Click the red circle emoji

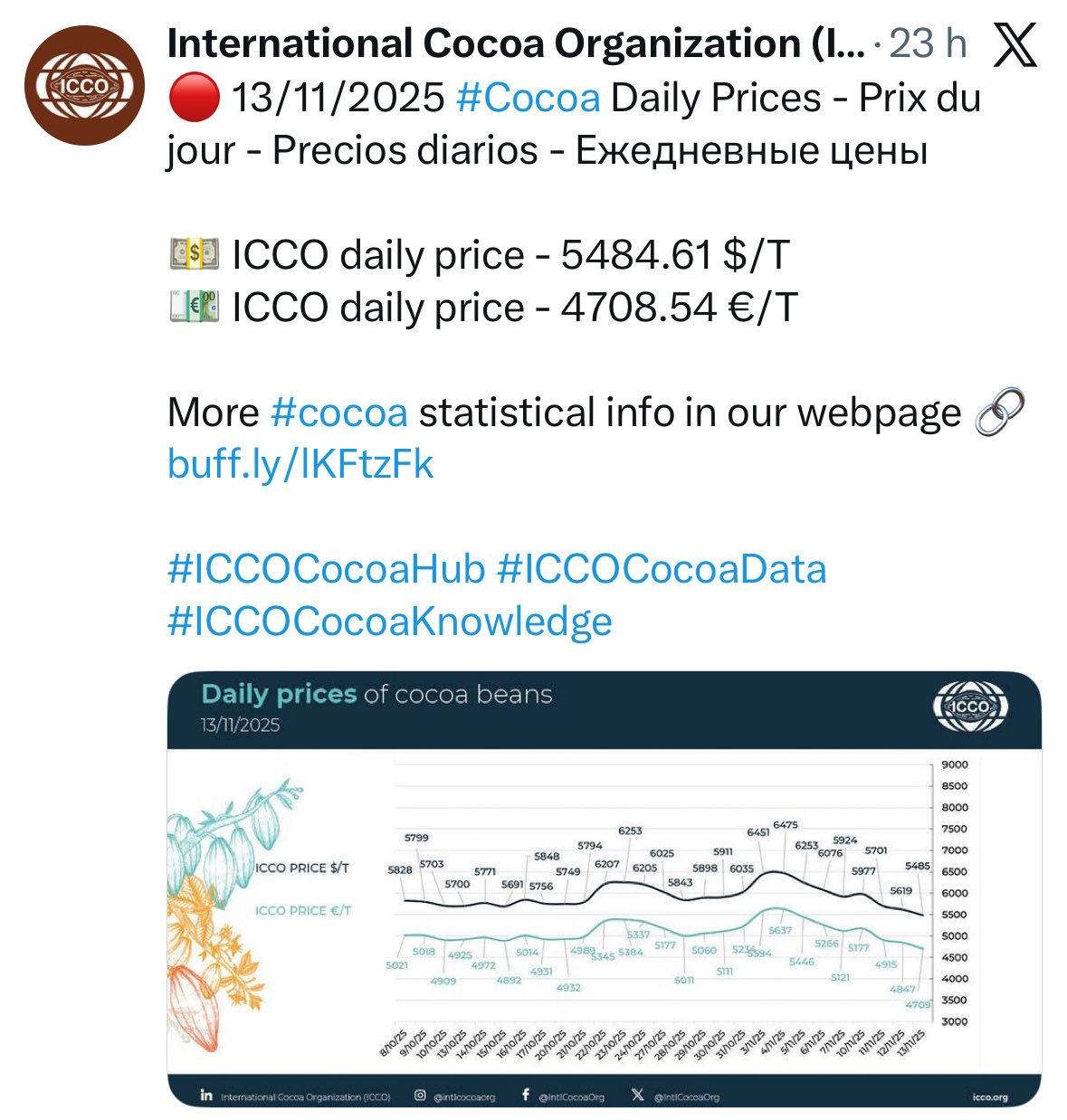click(194, 98)
